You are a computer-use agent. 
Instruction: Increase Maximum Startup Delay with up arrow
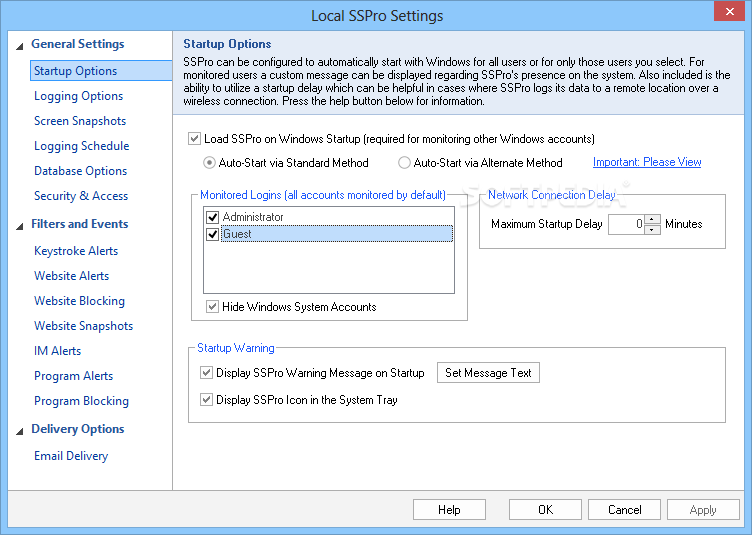(652, 220)
